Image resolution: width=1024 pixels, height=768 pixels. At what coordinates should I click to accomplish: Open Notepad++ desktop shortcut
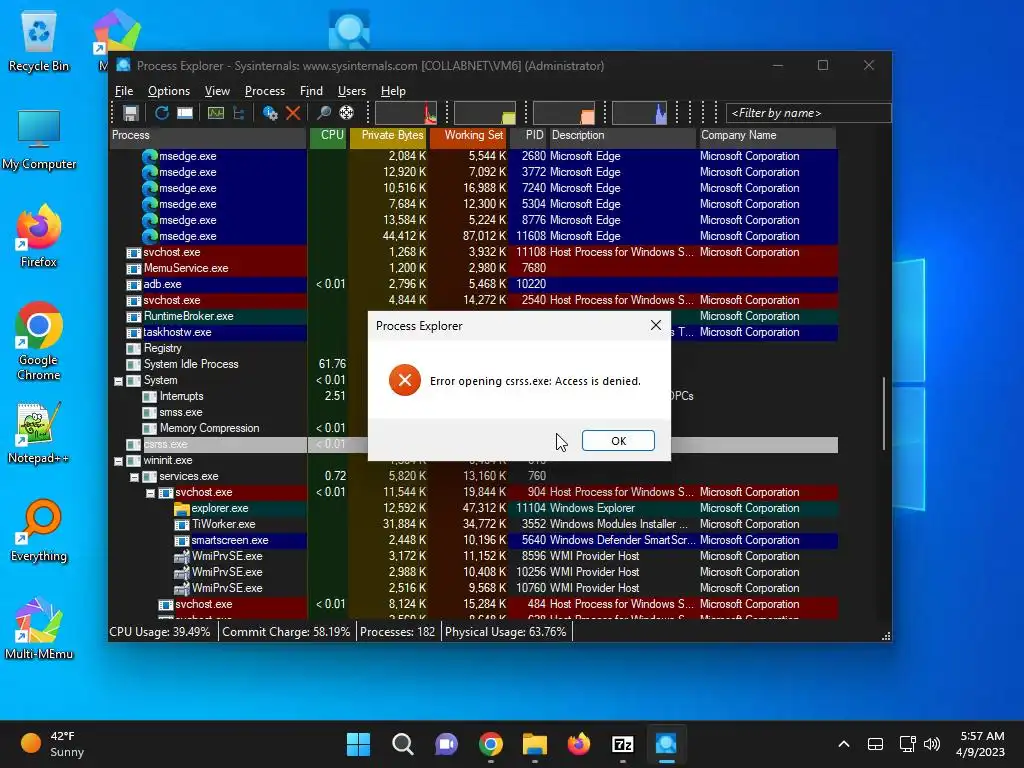39,434
